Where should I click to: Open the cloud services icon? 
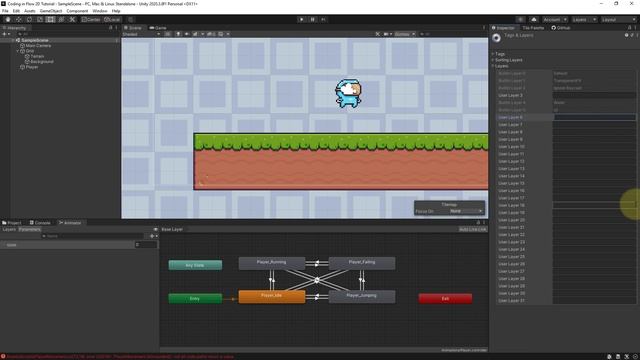pos(534,19)
